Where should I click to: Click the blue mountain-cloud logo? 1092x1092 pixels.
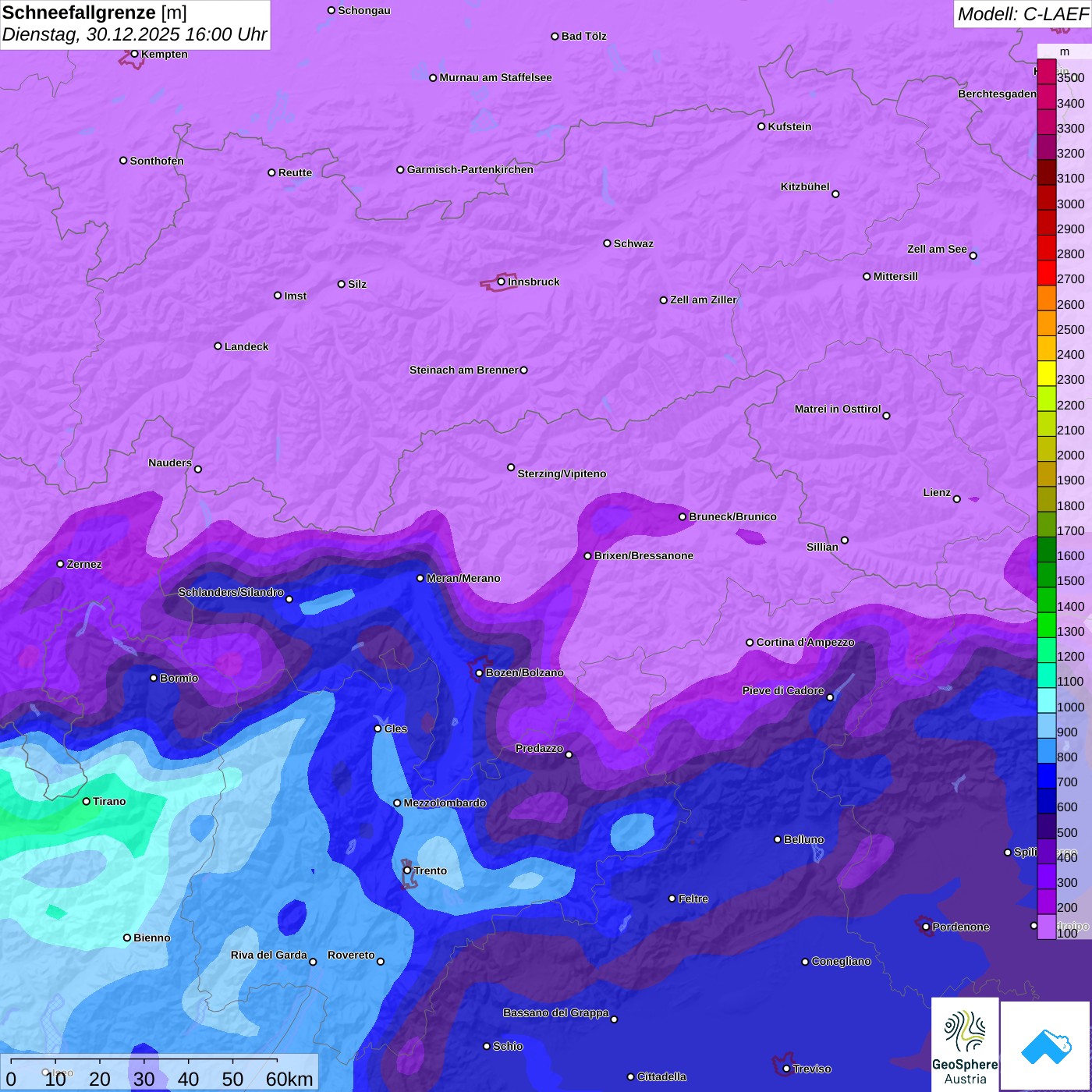point(1046,1046)
